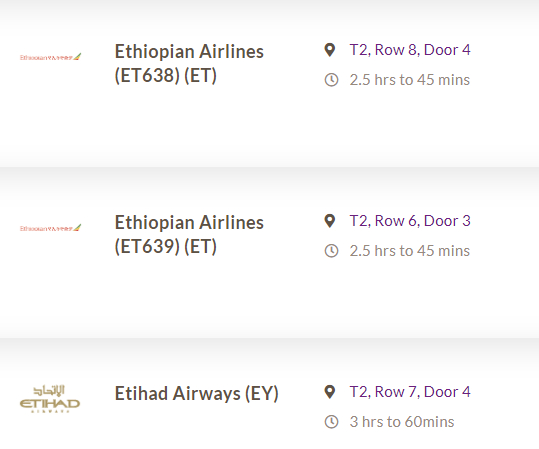539x449 pixels.
Task: Click clock icon next to 3 hrs to 60mins
Action: click(x=331, y=422)
